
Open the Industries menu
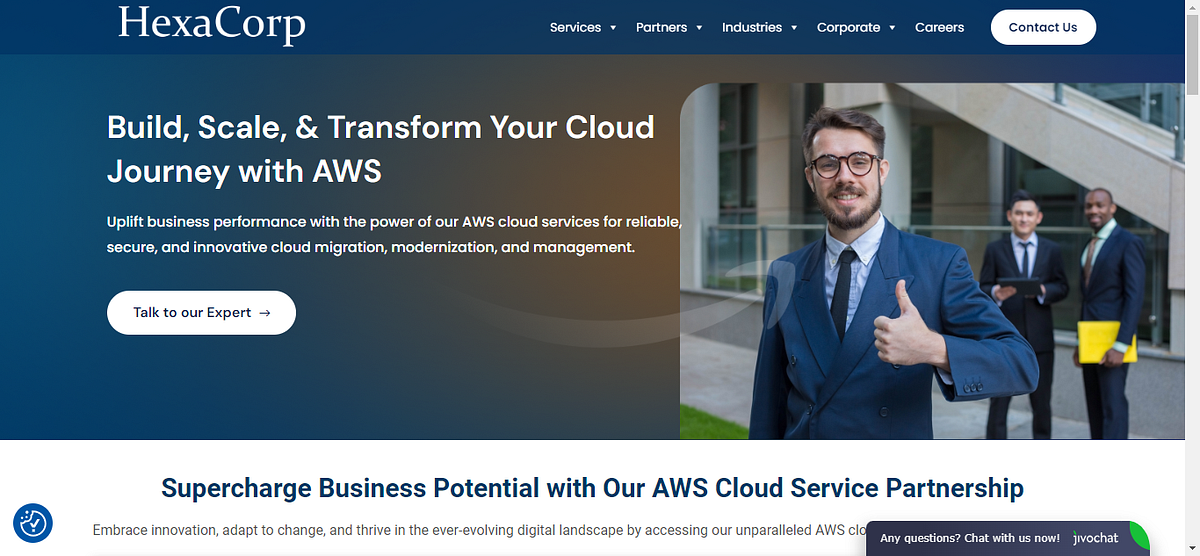tap(752, 27)
